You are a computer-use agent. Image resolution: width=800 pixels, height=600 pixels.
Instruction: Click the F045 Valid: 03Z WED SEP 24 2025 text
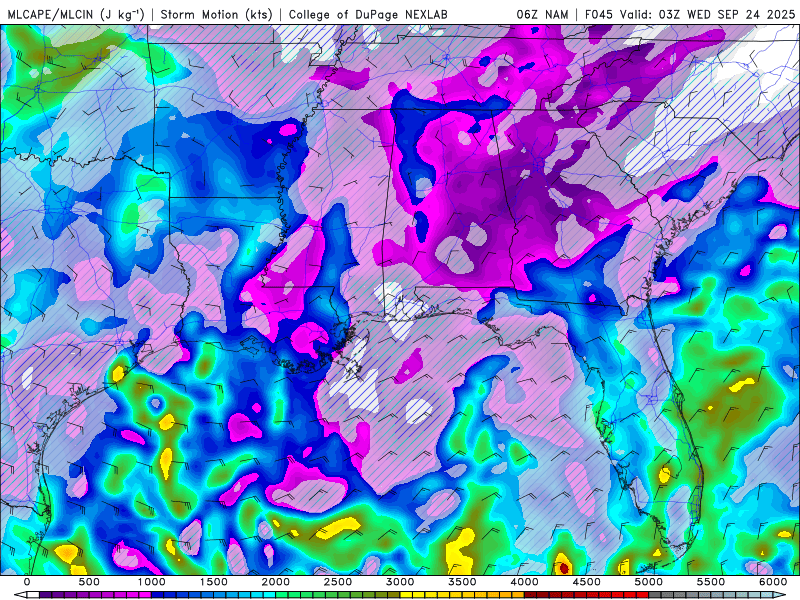click(x=690, y=14)
